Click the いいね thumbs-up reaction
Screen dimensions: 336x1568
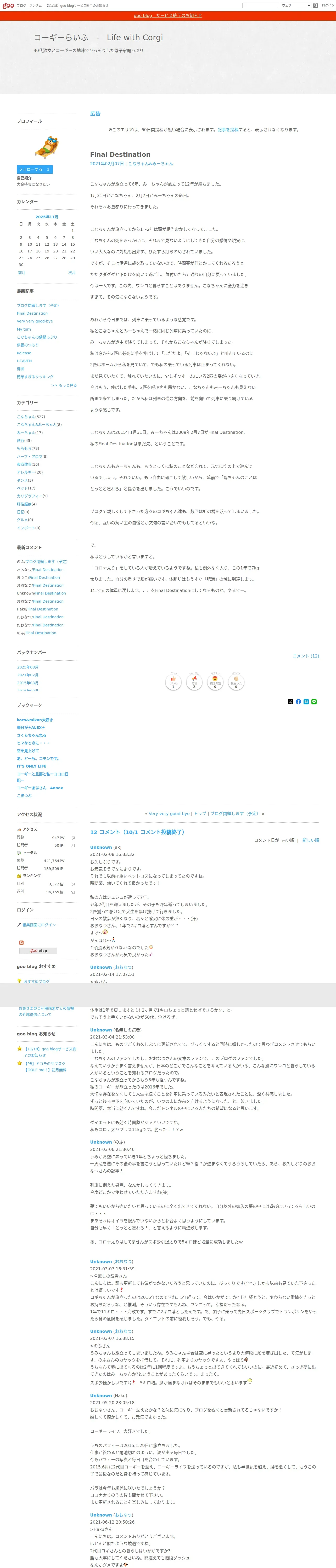pos(174,682)
